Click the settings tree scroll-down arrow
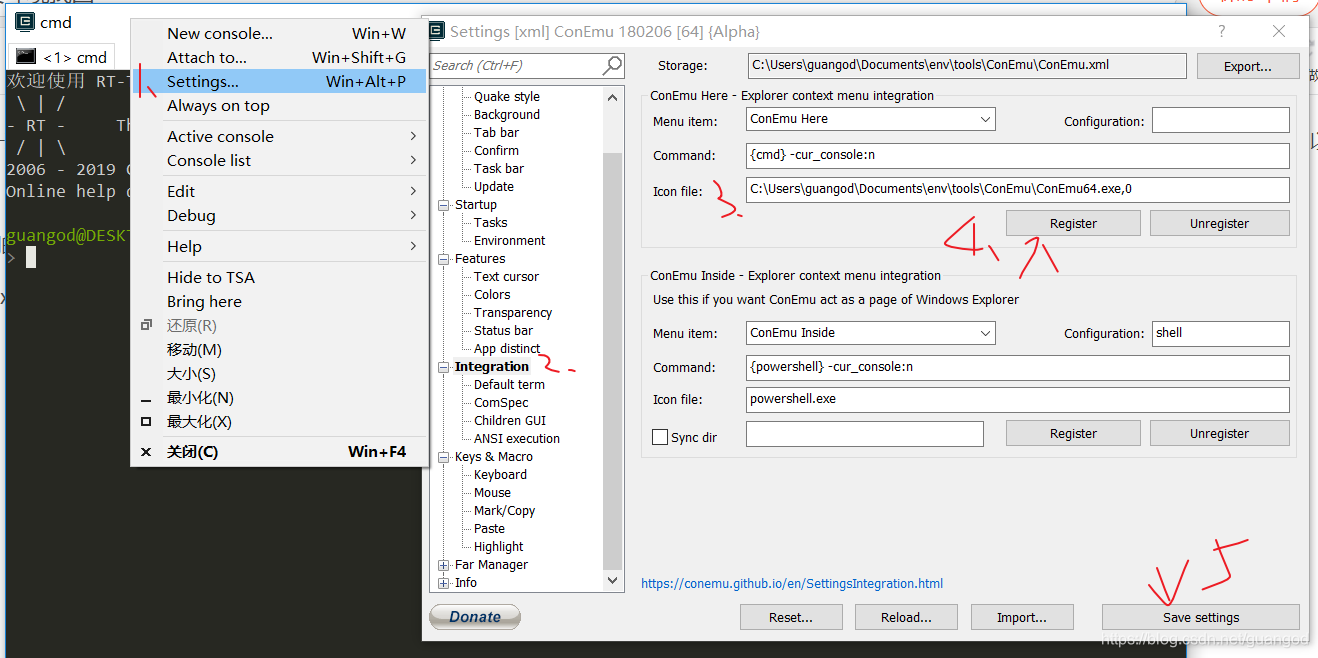 (613, 581)
